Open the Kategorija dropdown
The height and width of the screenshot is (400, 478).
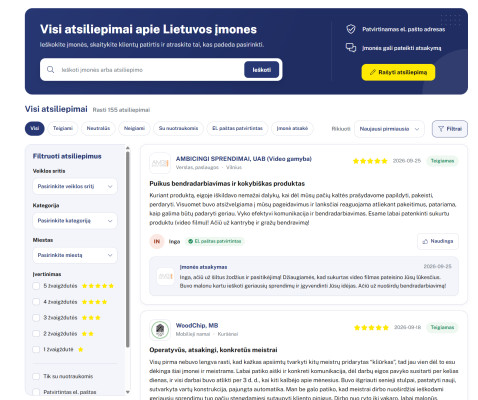point(75,221)
